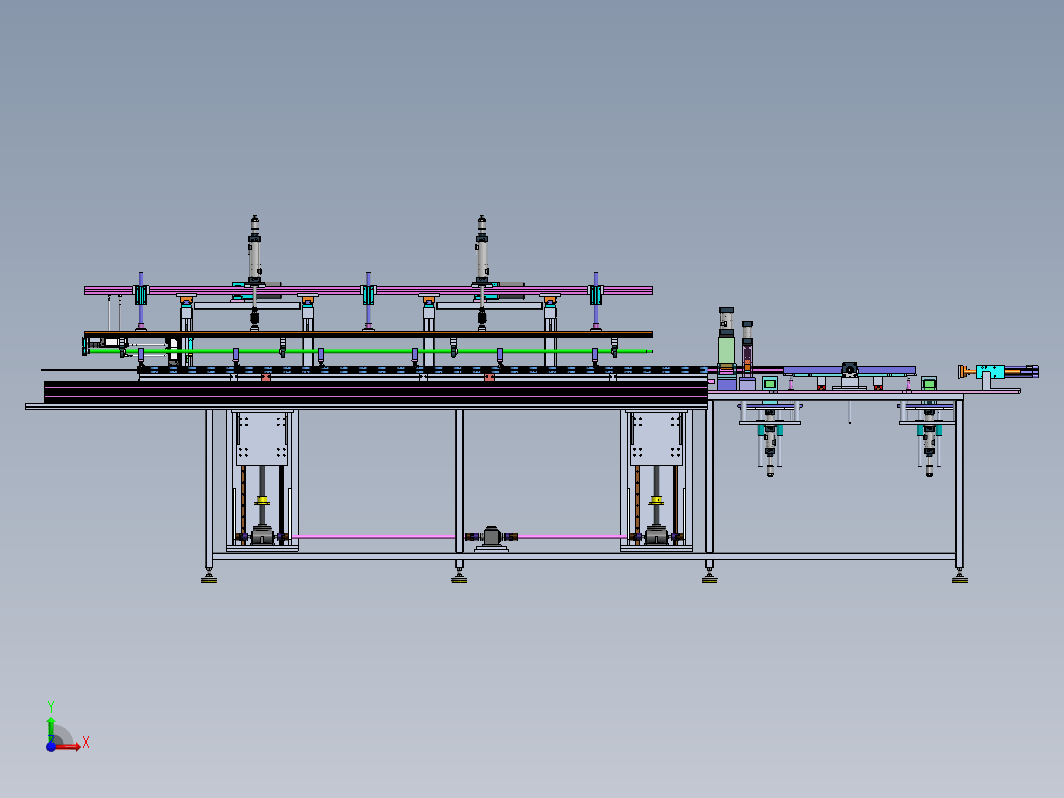Select the right lifter mounting plate with bolt holes

[x=656, y=439]
